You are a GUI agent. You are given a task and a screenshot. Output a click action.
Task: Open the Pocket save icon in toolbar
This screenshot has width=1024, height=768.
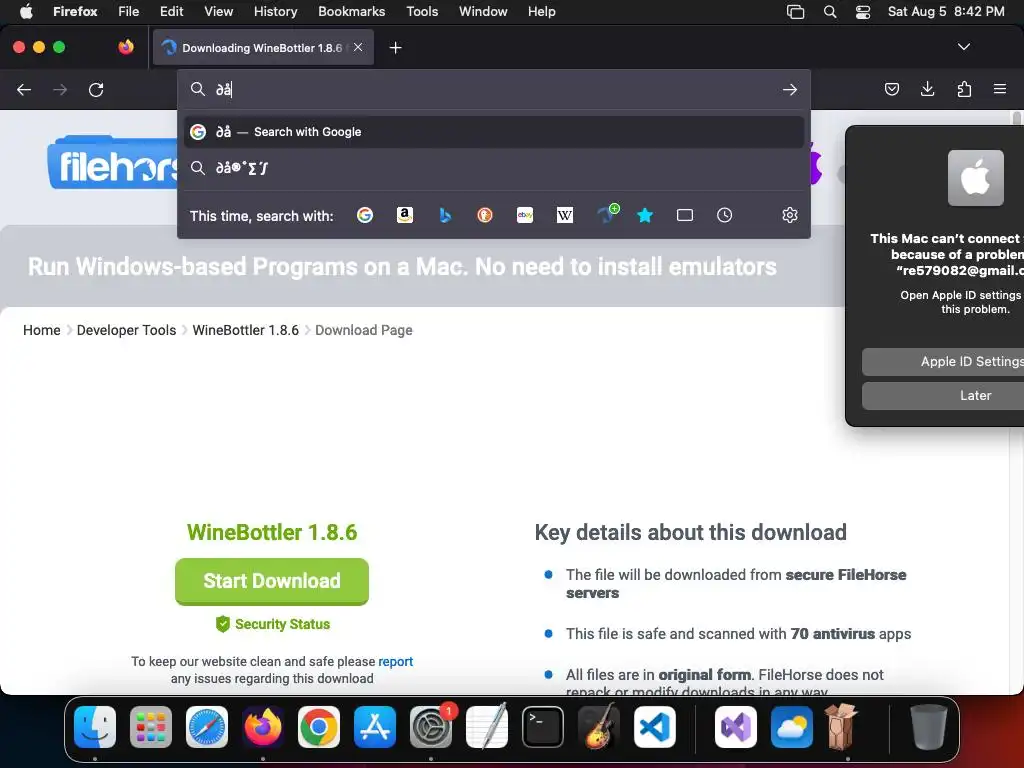tap(891, 89)
